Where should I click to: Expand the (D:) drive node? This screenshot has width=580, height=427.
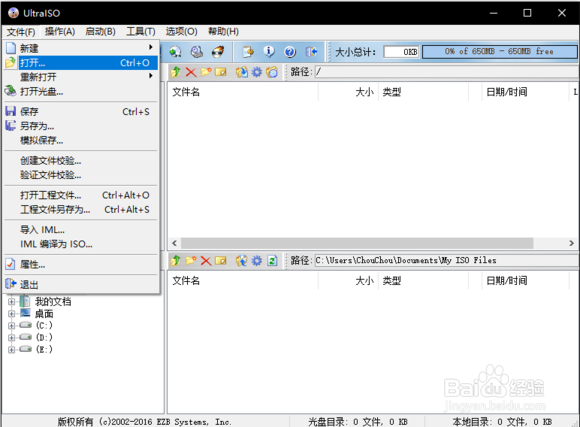(x=11, y=337)
